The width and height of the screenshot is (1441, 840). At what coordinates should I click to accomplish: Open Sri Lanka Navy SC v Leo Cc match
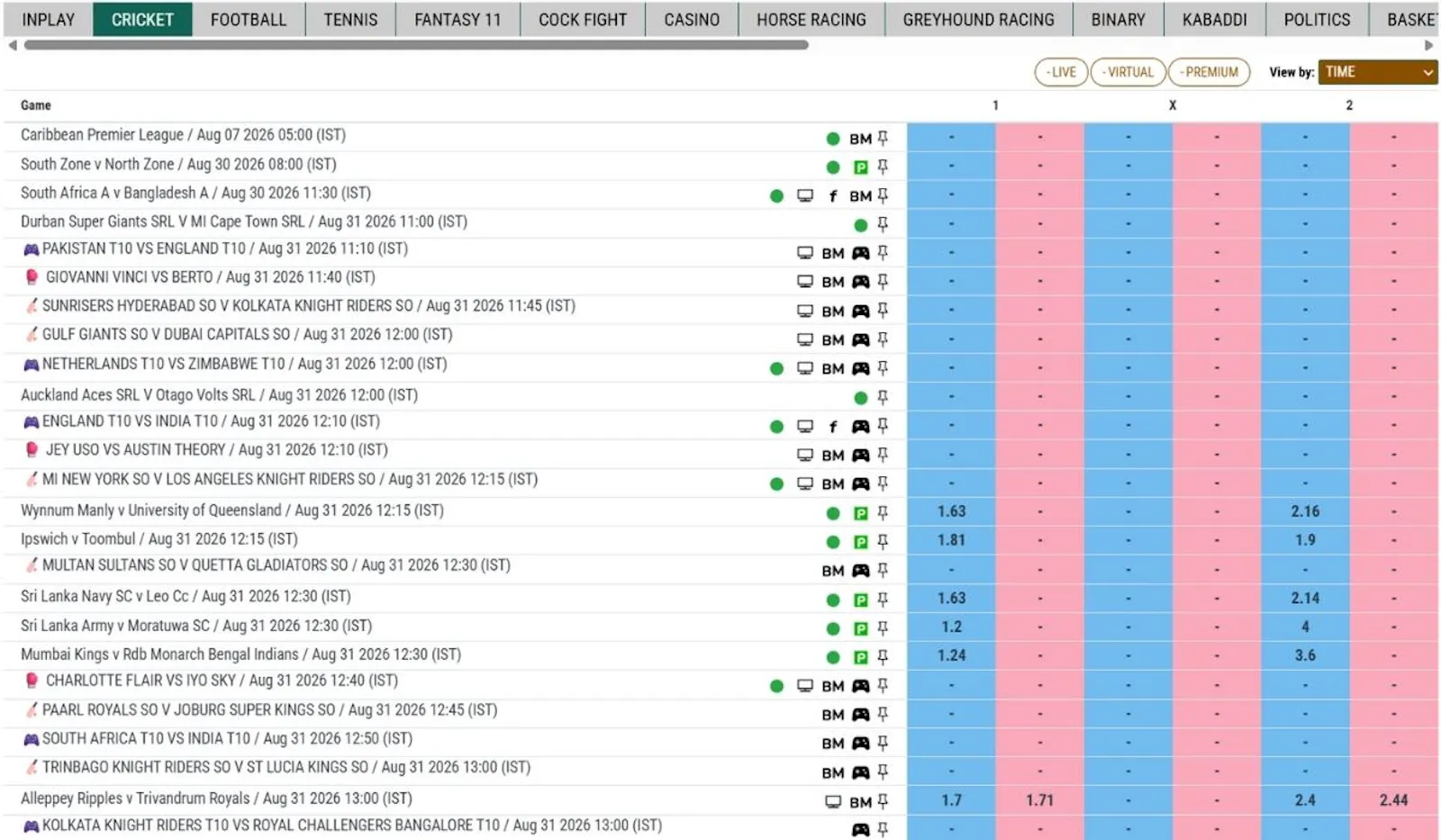(186, 596)
